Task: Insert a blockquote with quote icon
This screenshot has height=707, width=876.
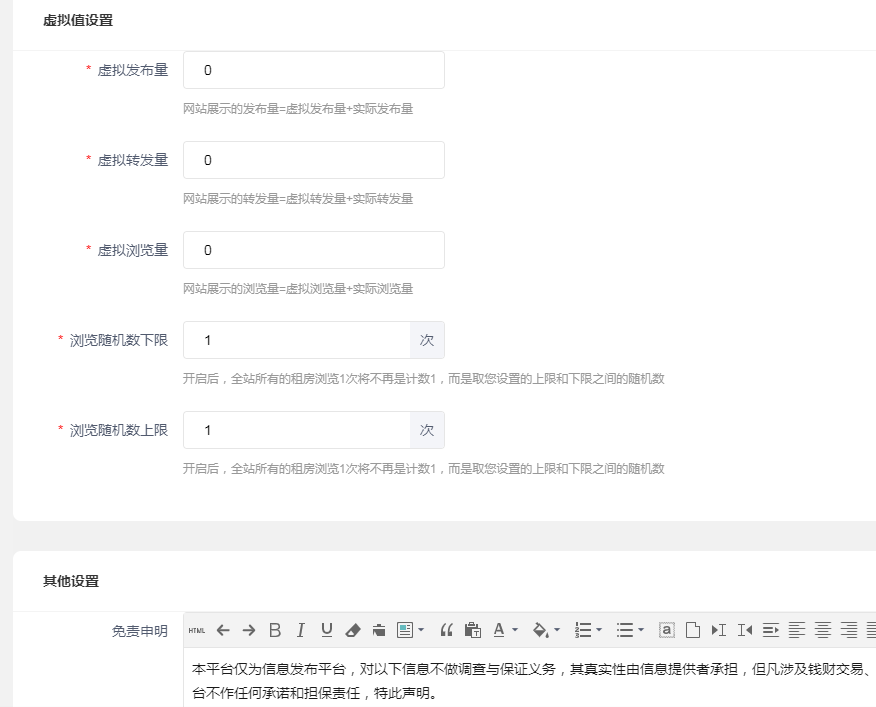Action: point(446,630)
